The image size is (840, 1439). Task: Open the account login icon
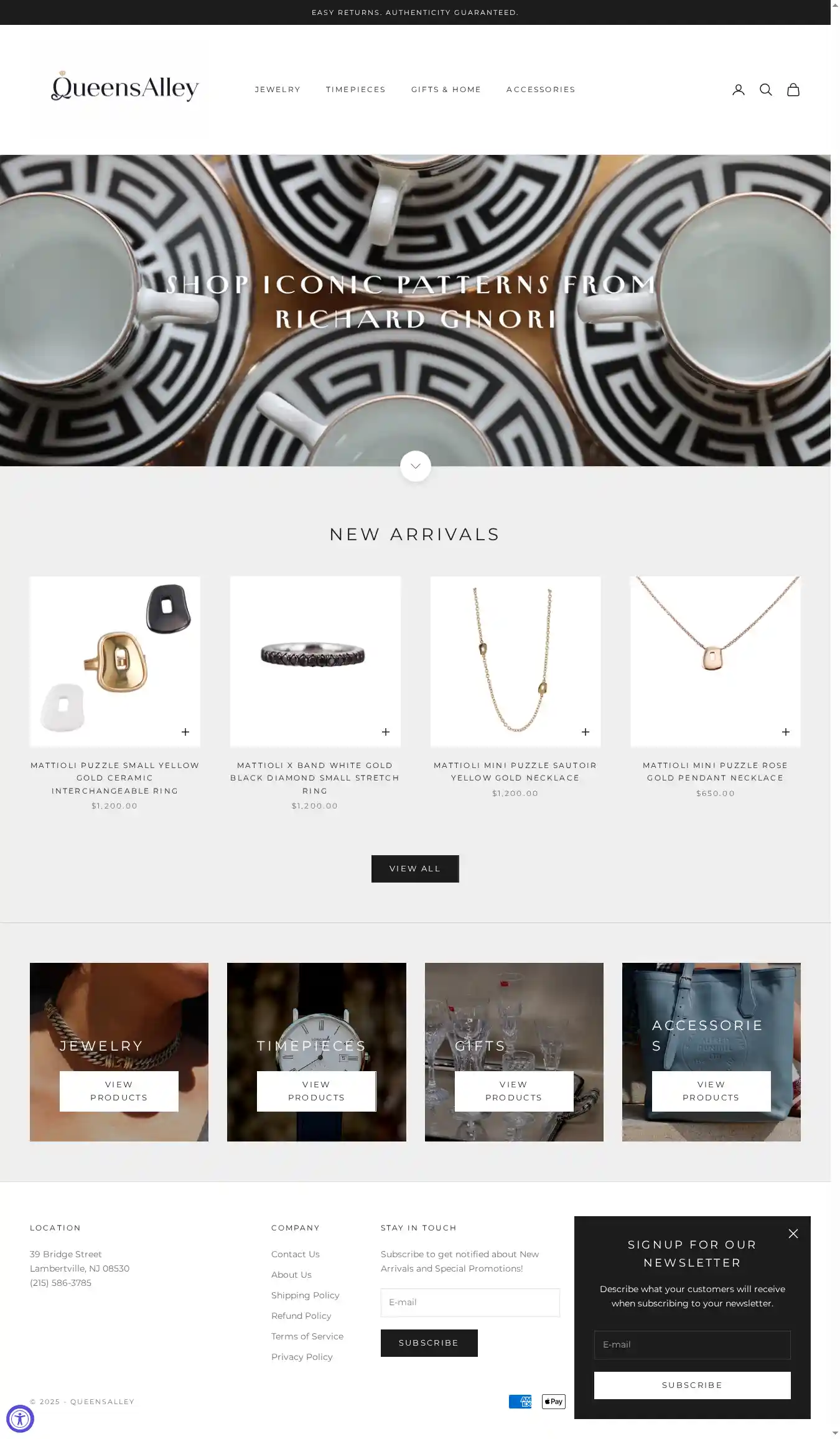pos(738,90)
